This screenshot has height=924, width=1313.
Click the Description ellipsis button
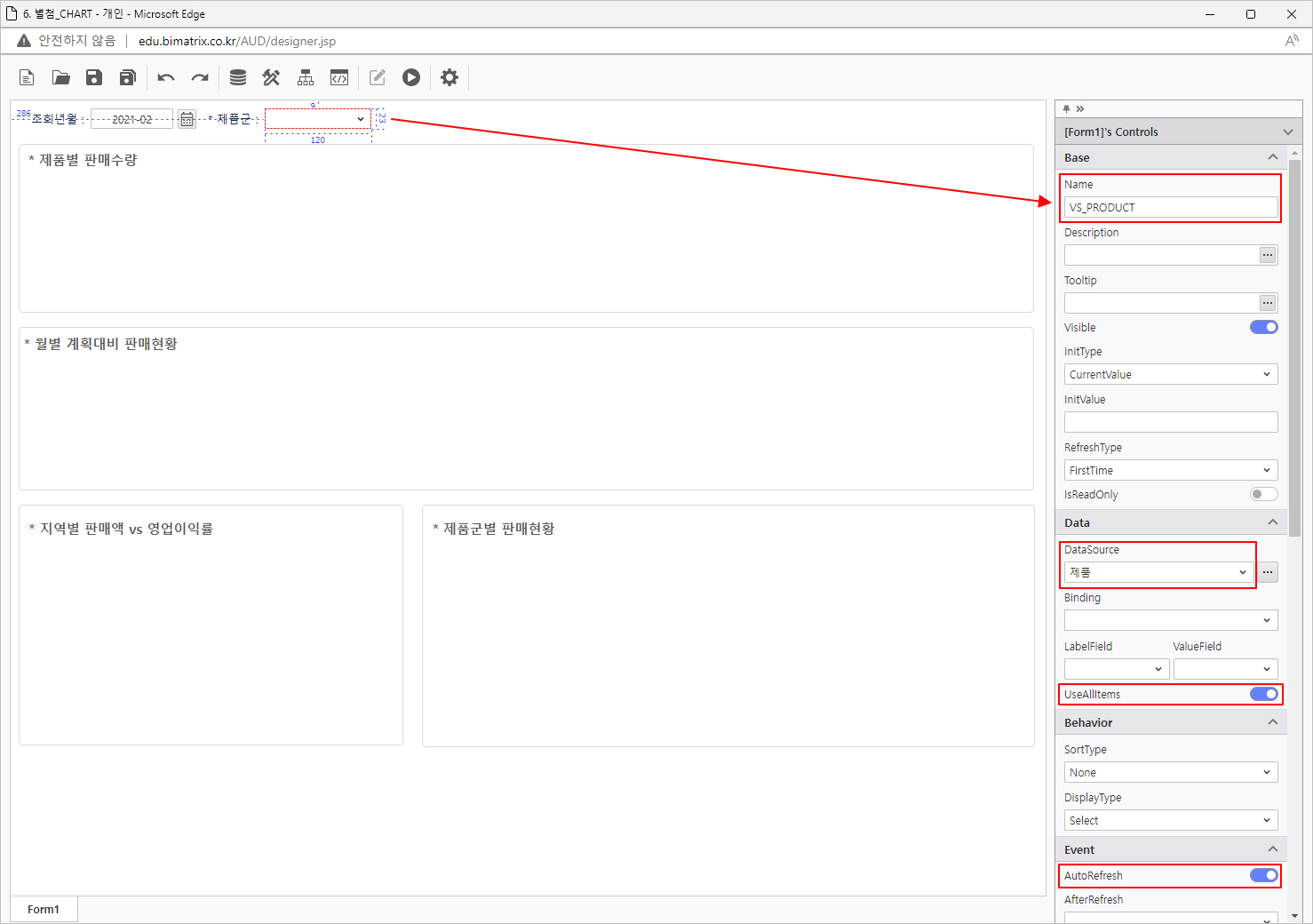(x=1268, y=255)
